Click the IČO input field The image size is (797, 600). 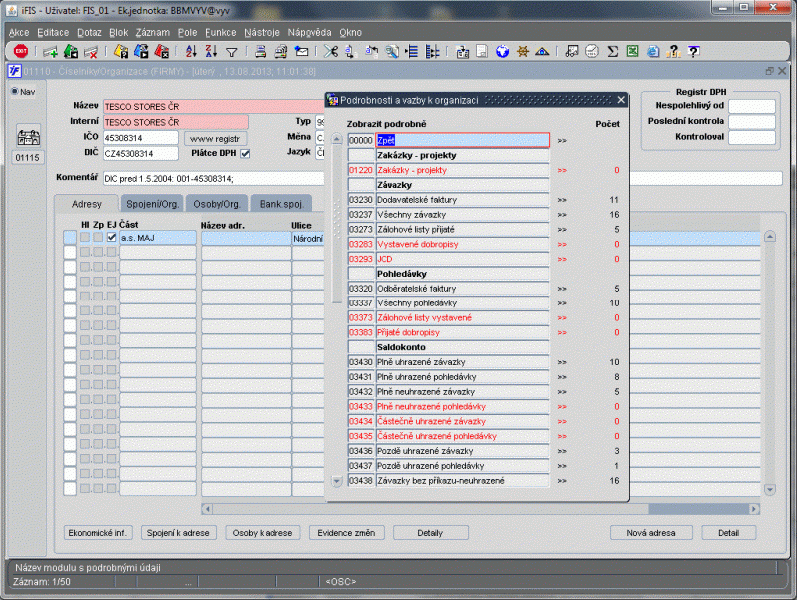[x=139, y=138]
